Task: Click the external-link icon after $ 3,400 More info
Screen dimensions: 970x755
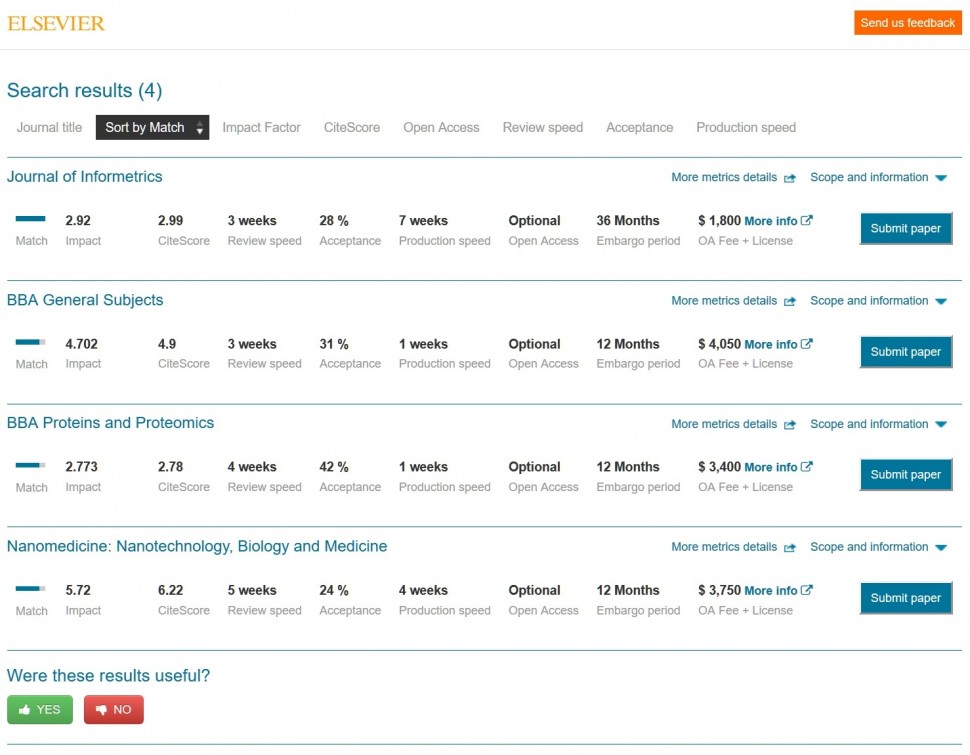Action: click(x=807, y=467)
